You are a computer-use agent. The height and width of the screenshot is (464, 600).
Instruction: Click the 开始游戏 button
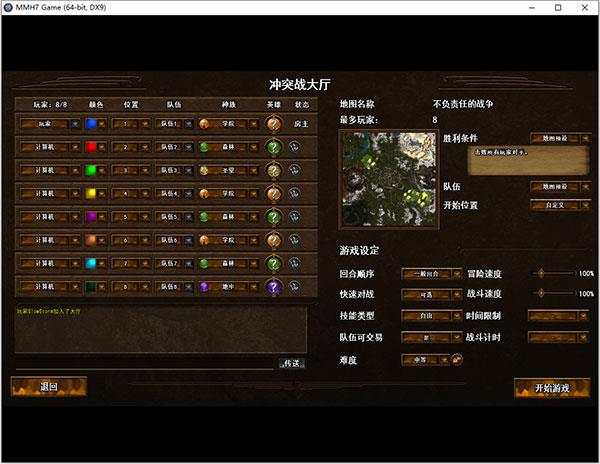coord(552,388)
